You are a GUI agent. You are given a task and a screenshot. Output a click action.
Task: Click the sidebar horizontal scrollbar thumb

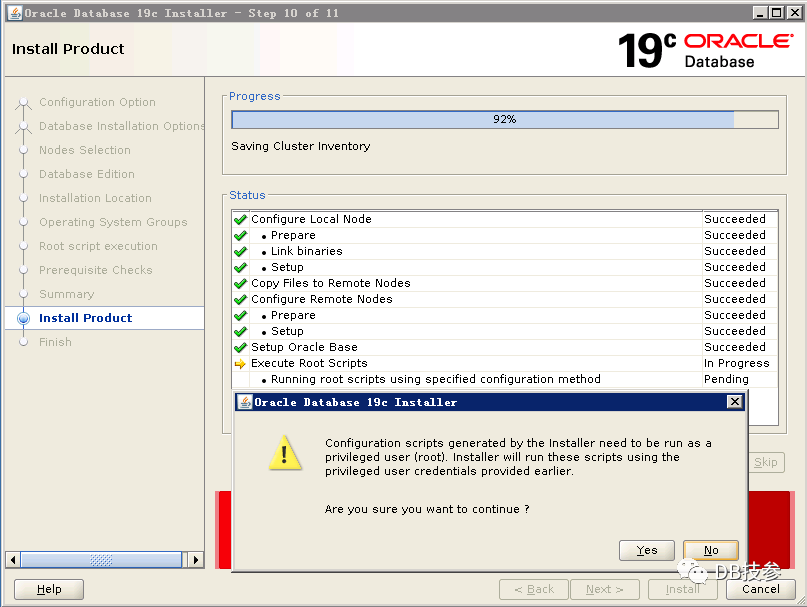101,560
